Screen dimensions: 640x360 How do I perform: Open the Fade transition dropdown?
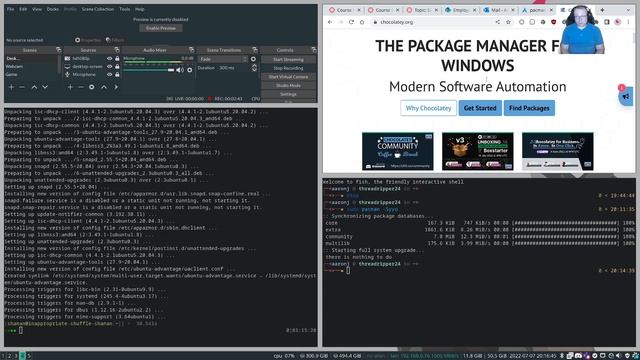pyautogui.click(x=223, y=59)
